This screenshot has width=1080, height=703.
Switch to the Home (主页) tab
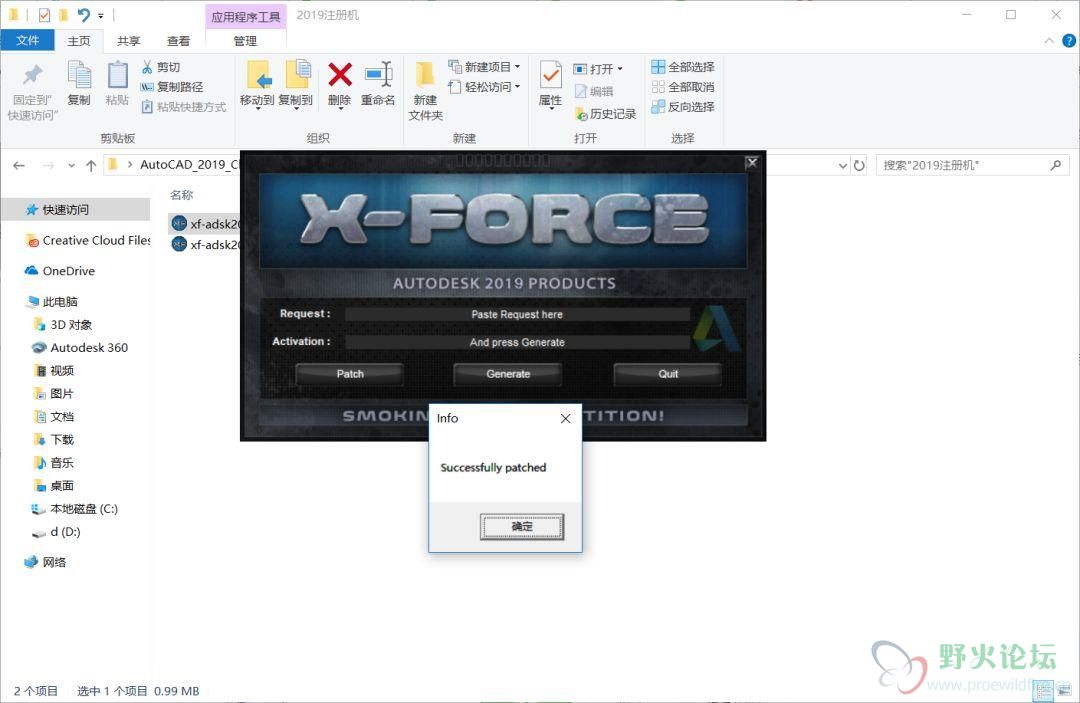(x=79, y=41)
